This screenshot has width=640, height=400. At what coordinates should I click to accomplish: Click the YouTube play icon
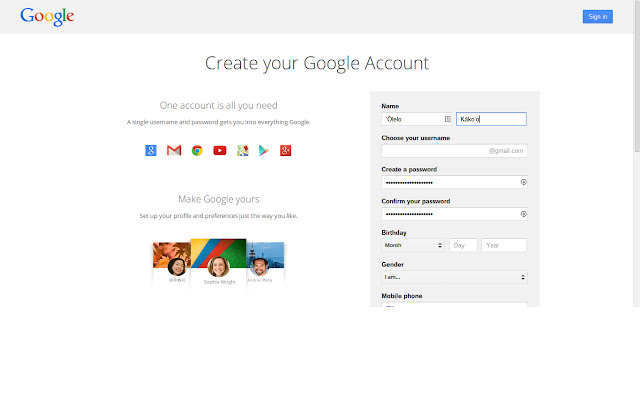(x=220, y=151)
